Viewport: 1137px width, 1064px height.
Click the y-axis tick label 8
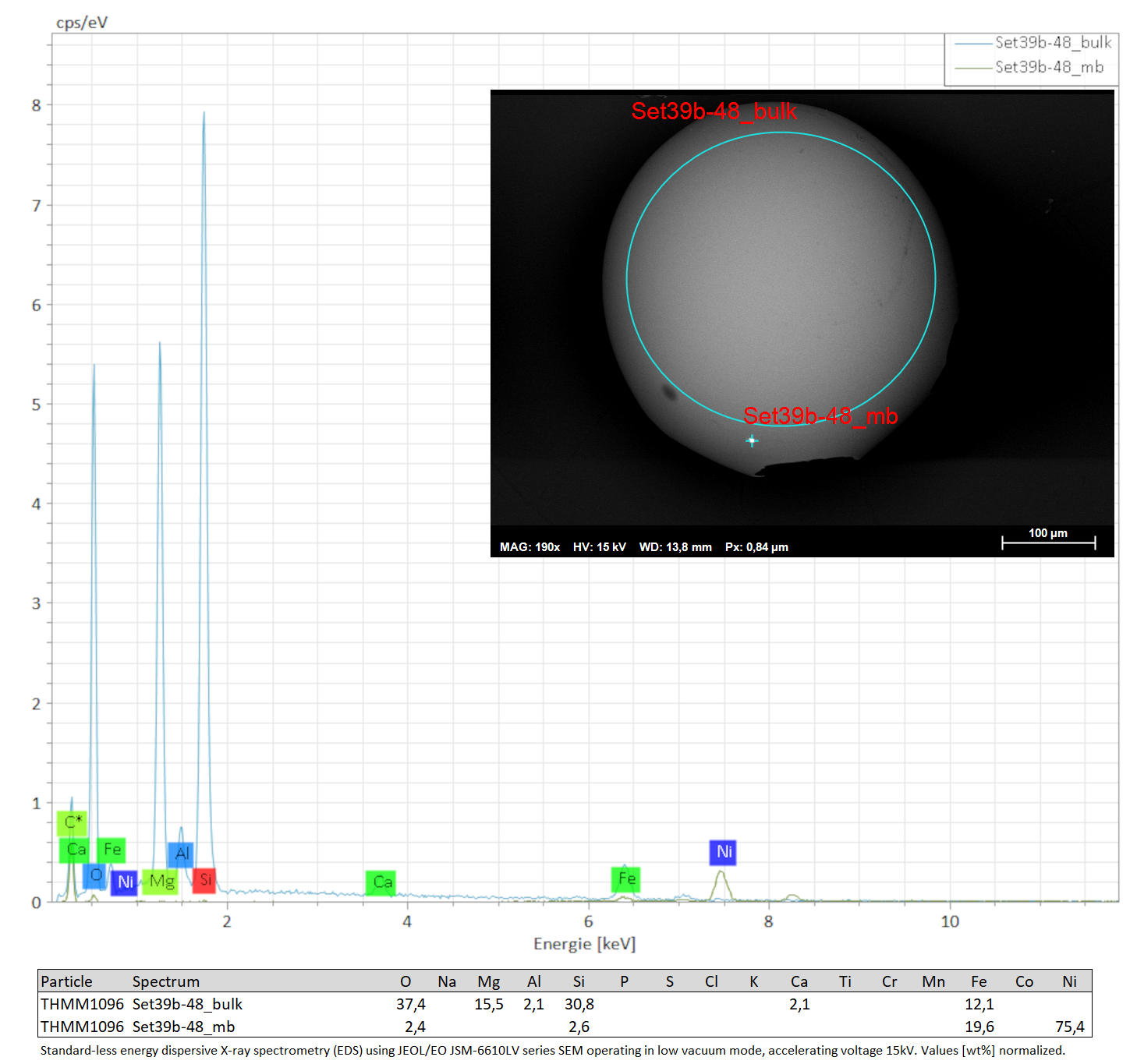pos(36,105)
